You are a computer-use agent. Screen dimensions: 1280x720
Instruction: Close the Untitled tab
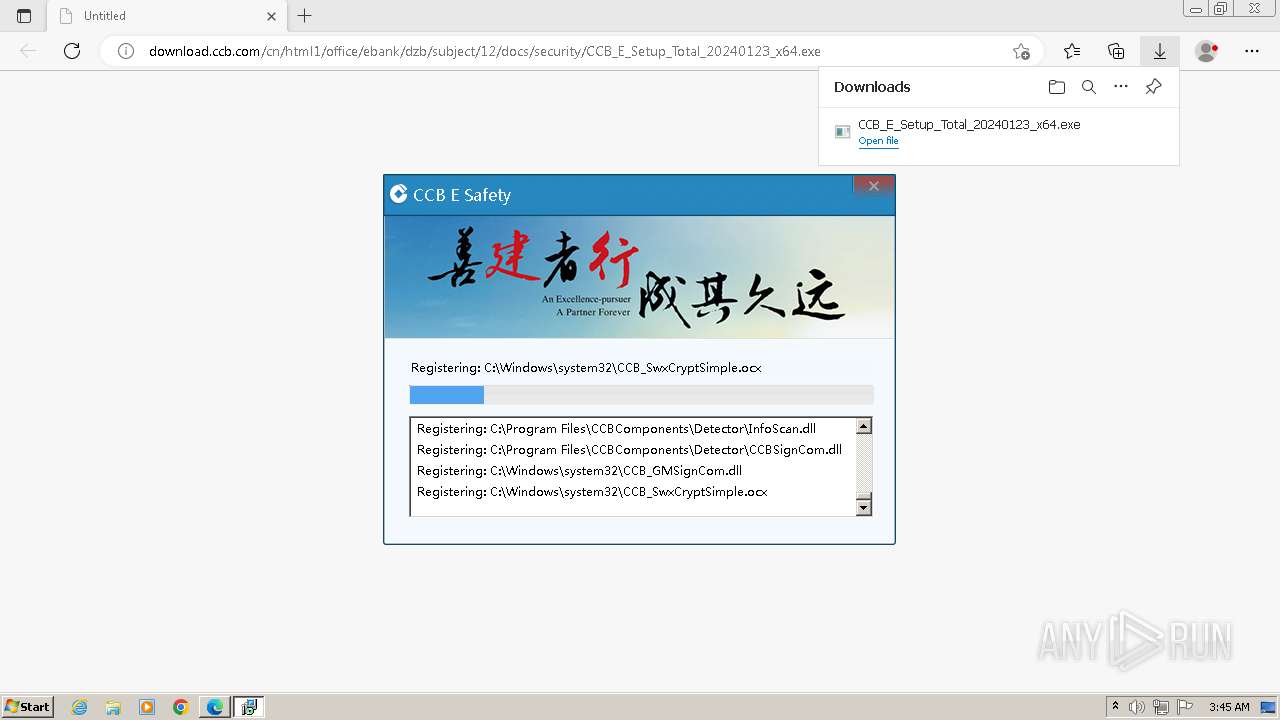272,16
